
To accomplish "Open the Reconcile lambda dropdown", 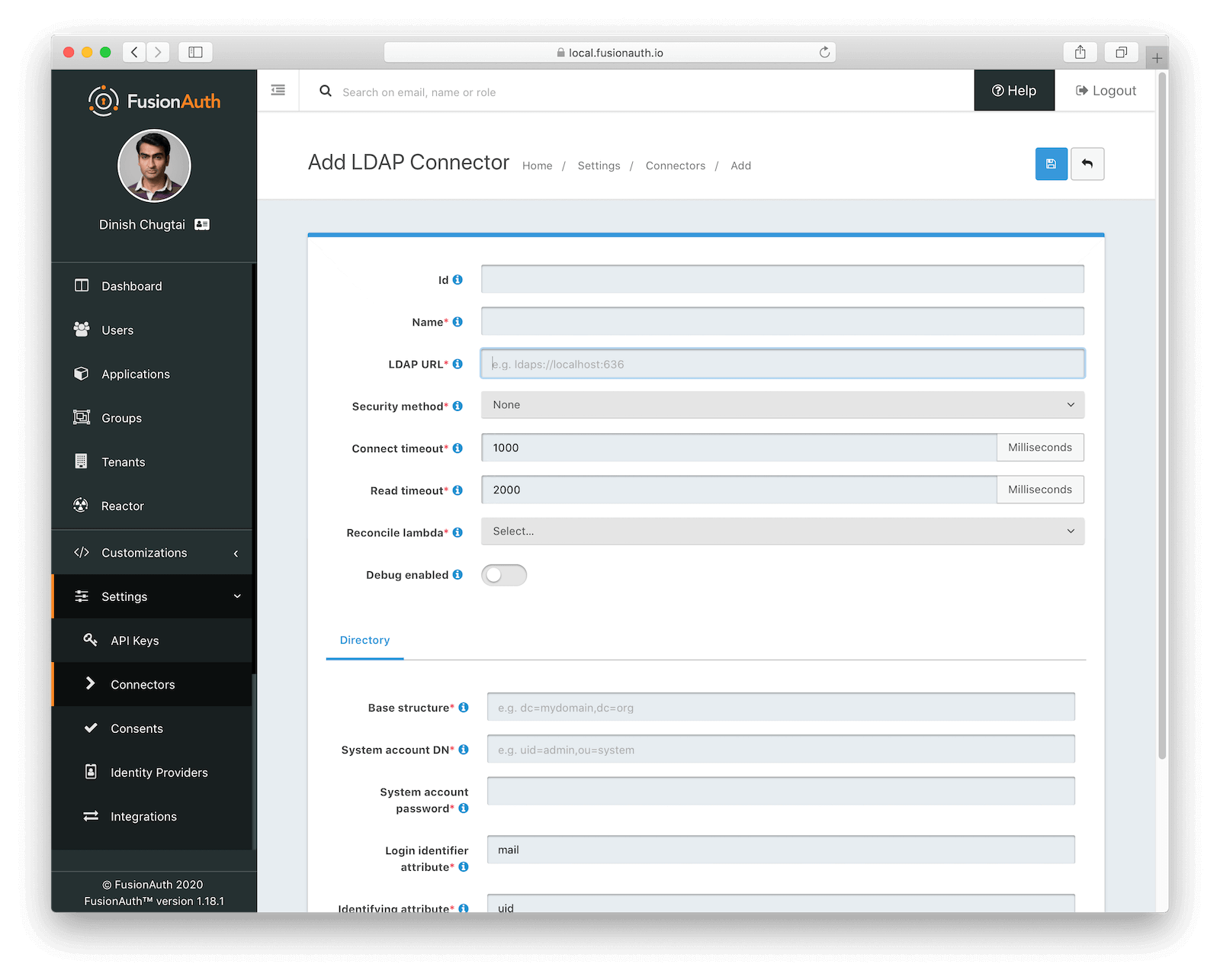I will [782, 532].
